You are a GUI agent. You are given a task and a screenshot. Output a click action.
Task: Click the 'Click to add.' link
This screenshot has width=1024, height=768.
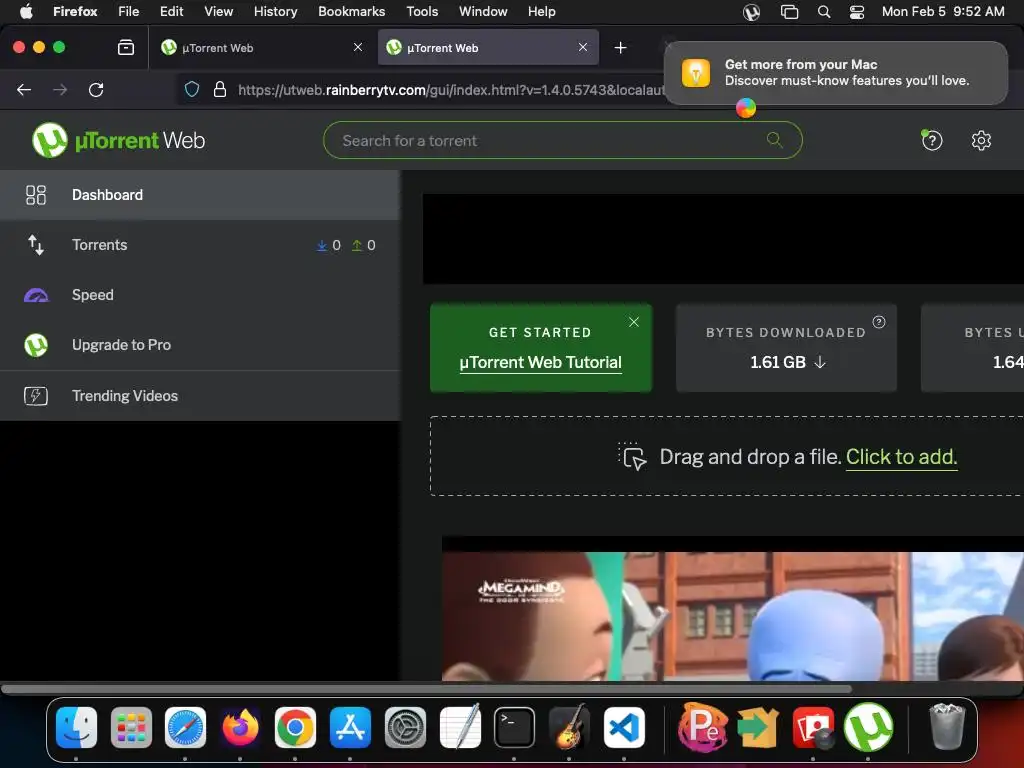901,456
